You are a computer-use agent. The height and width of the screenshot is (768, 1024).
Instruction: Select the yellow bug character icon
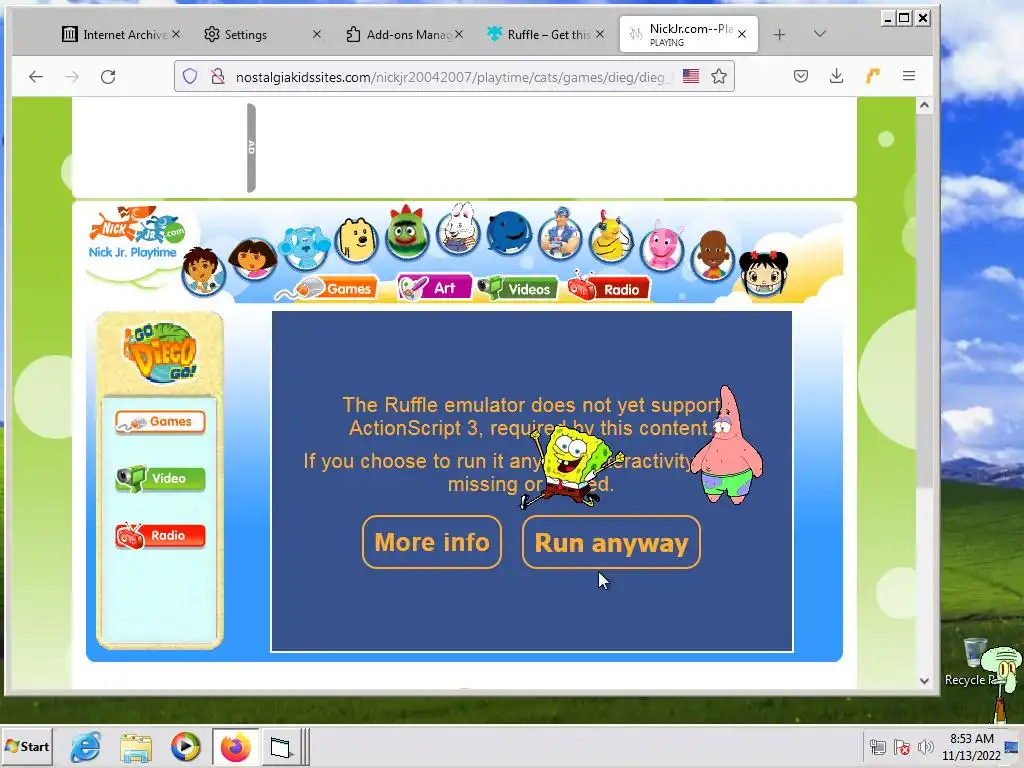coord(611,238)
